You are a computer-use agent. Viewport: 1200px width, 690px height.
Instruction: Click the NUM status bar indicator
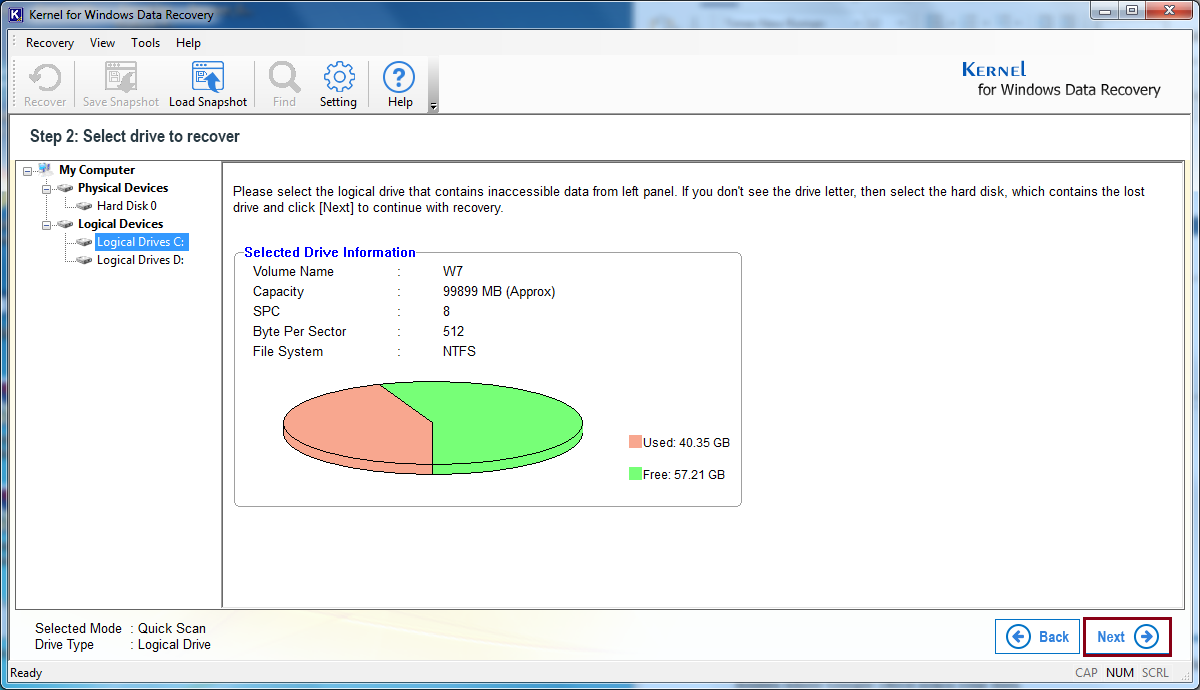(x=1120, y=673)
